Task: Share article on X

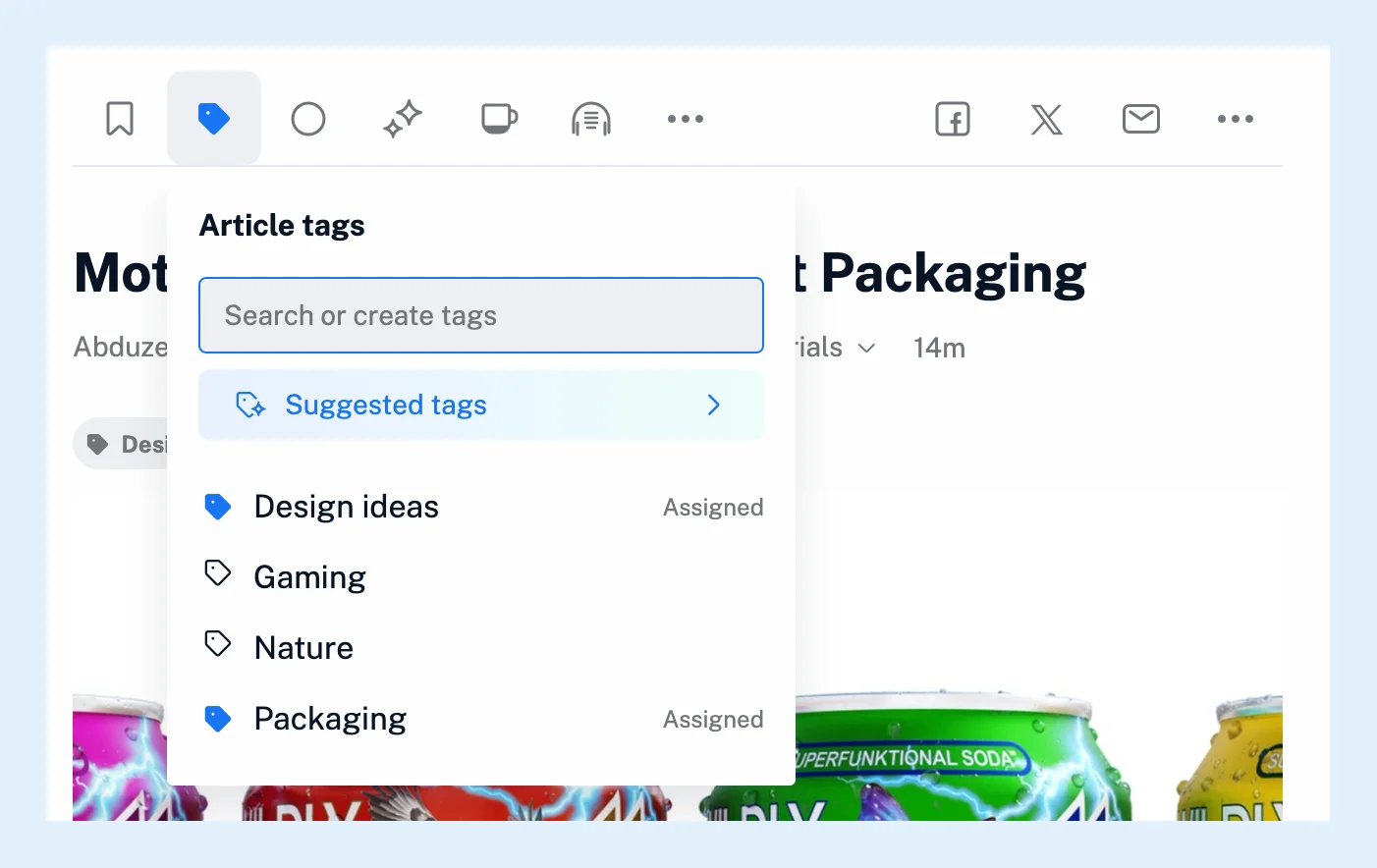Action: (x=1047, y=119)
